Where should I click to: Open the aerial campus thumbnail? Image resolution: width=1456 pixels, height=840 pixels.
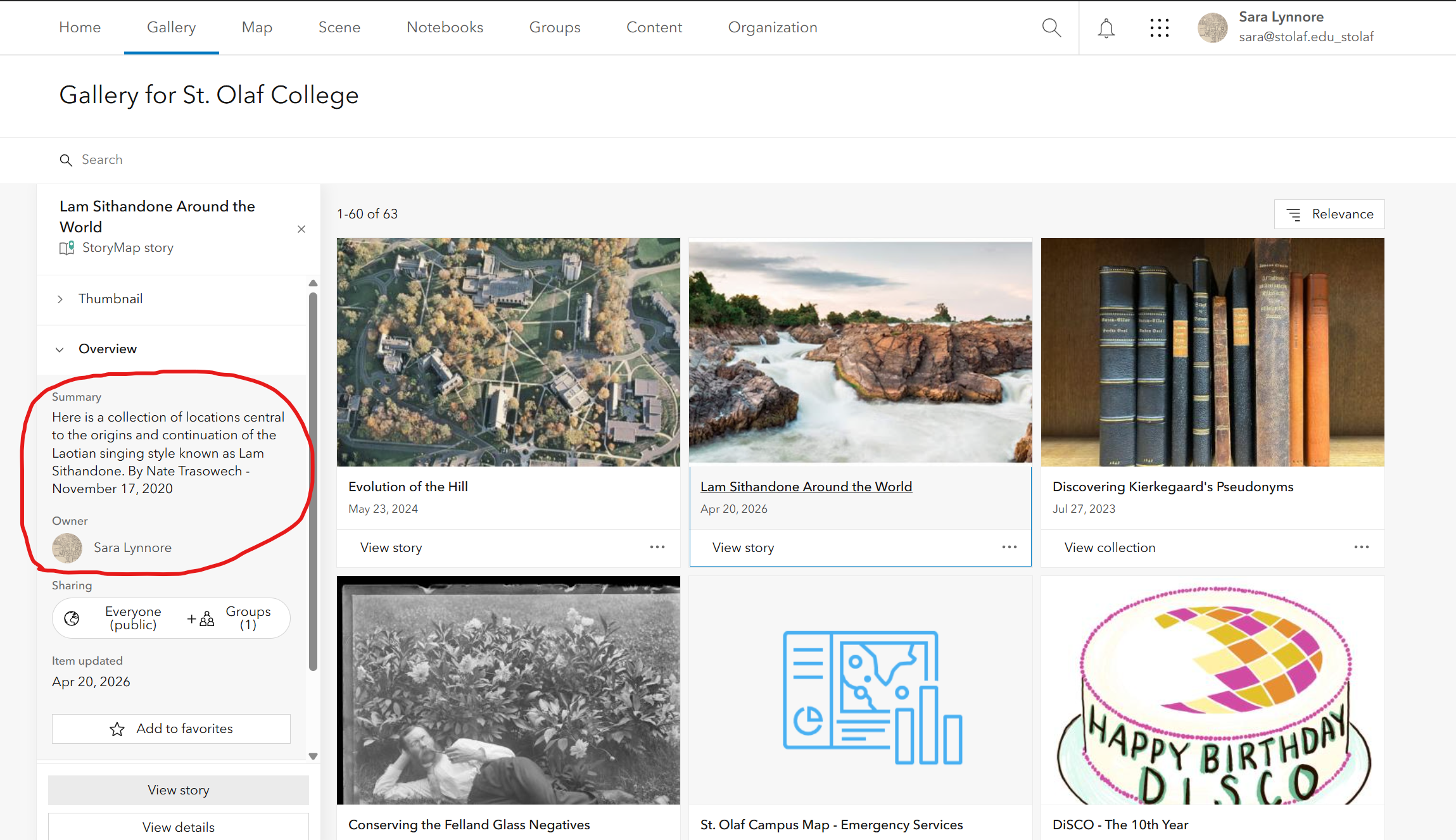(509, 352)
